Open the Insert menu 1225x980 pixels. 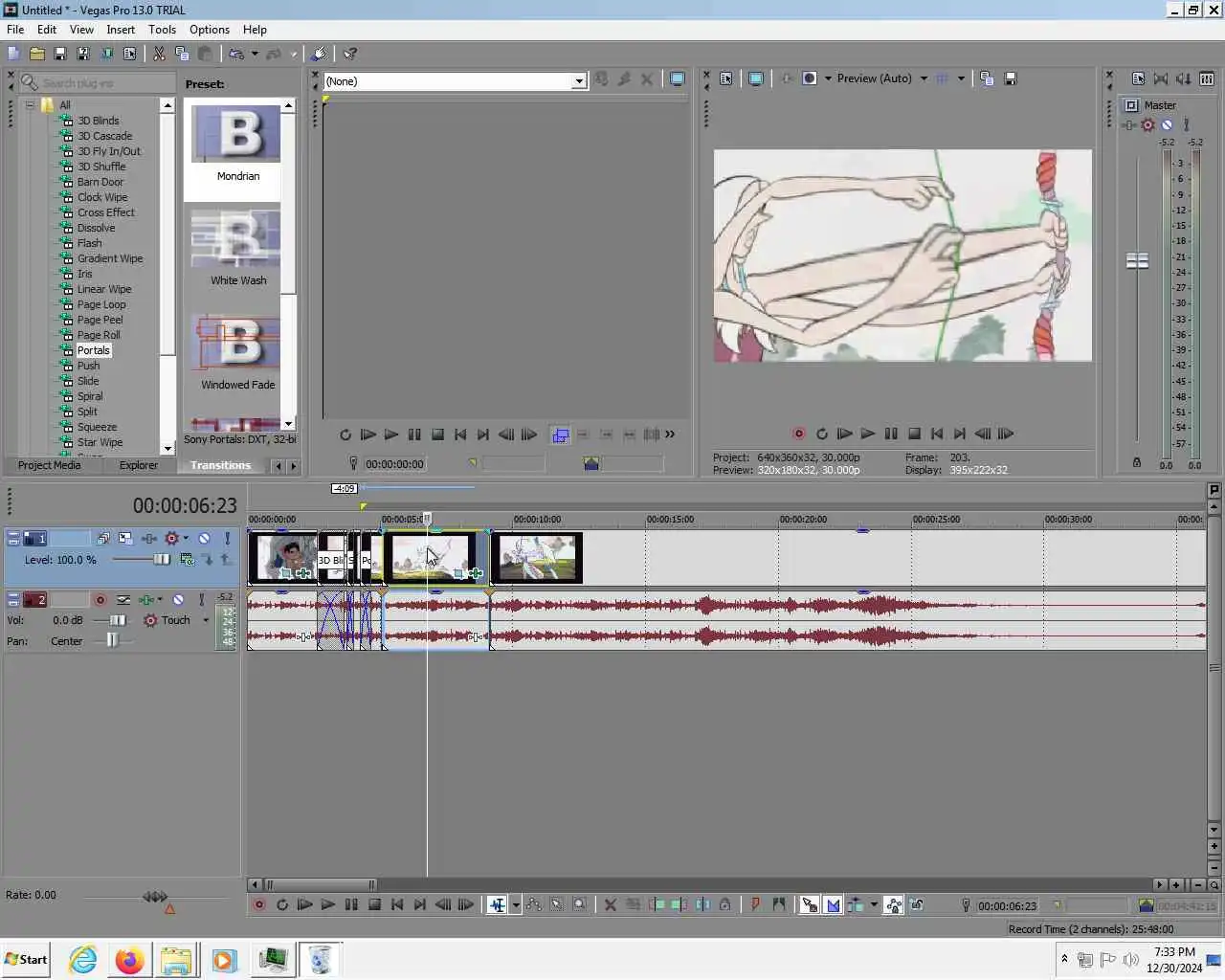pyautogui.click(x=121, y=30)
